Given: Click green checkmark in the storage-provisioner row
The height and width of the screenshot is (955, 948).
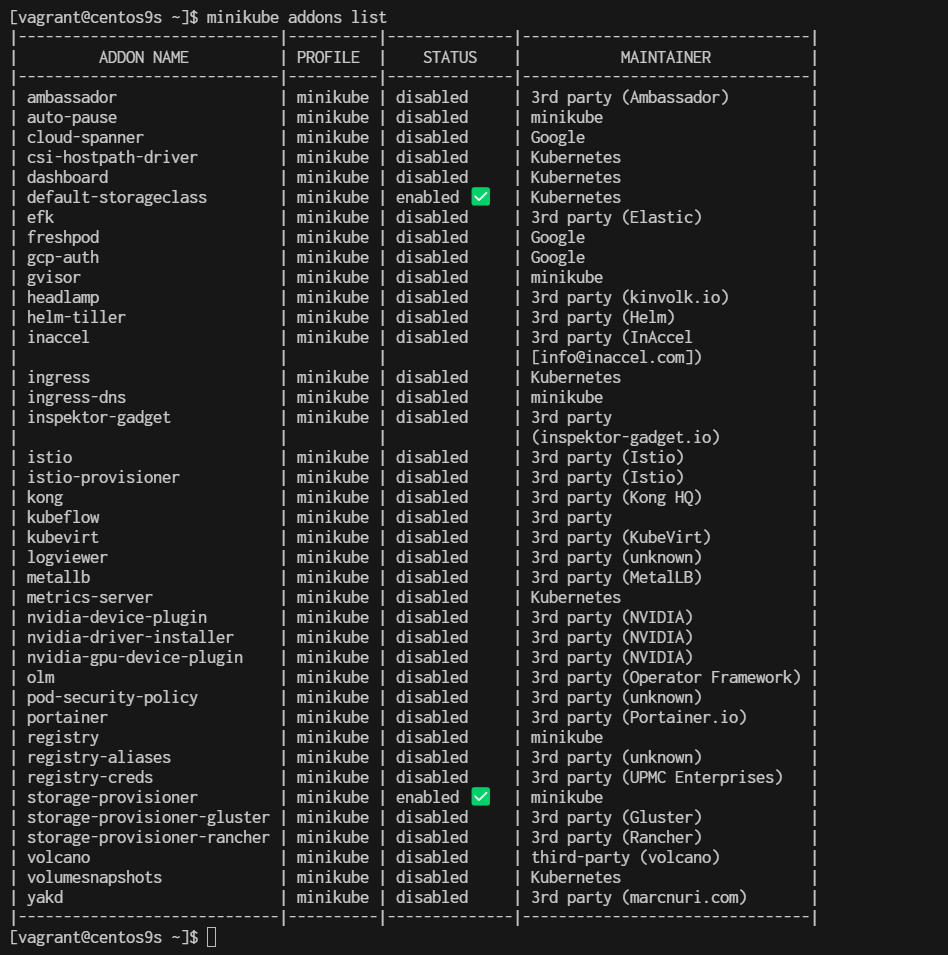Looking at the screenshot, I should [x=480, y=797].
